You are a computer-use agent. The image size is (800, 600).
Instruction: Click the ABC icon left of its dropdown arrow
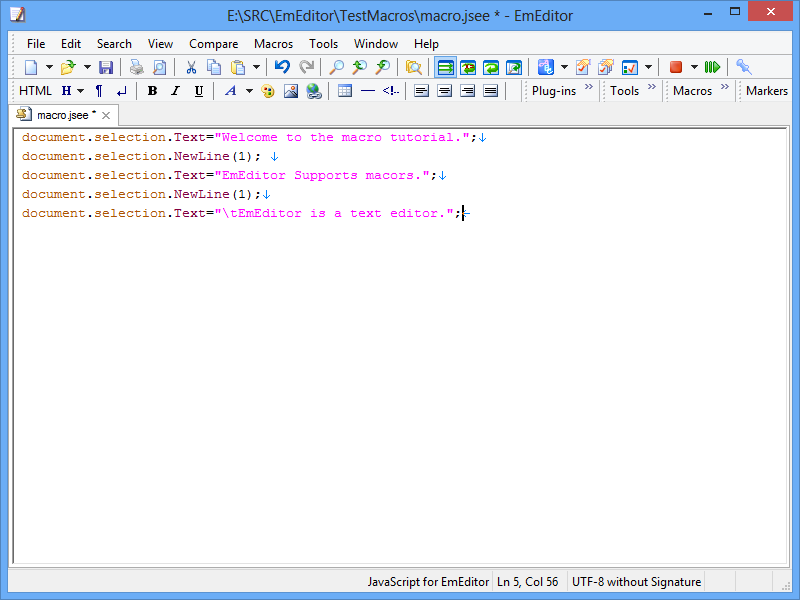pyautogui.click(x=545, y=67)
